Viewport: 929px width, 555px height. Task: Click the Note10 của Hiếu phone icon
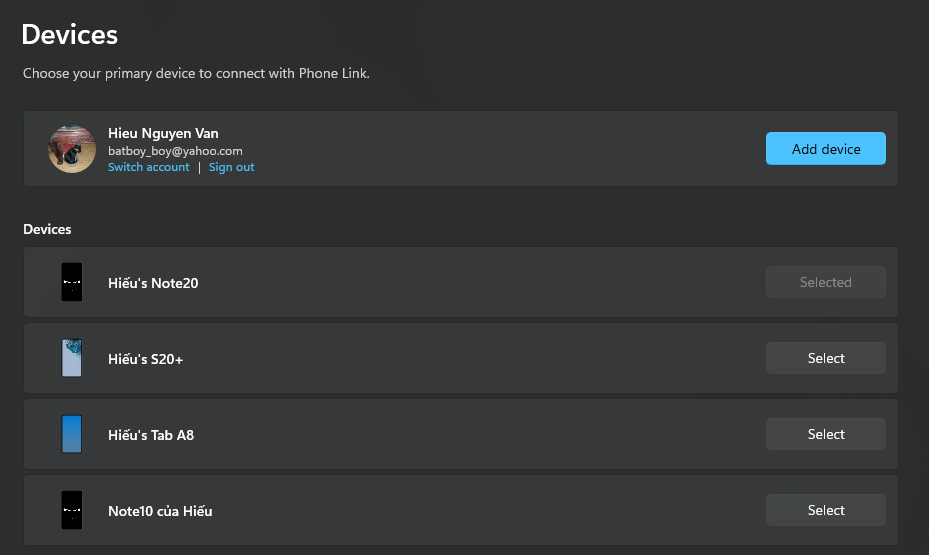[72, 509]
